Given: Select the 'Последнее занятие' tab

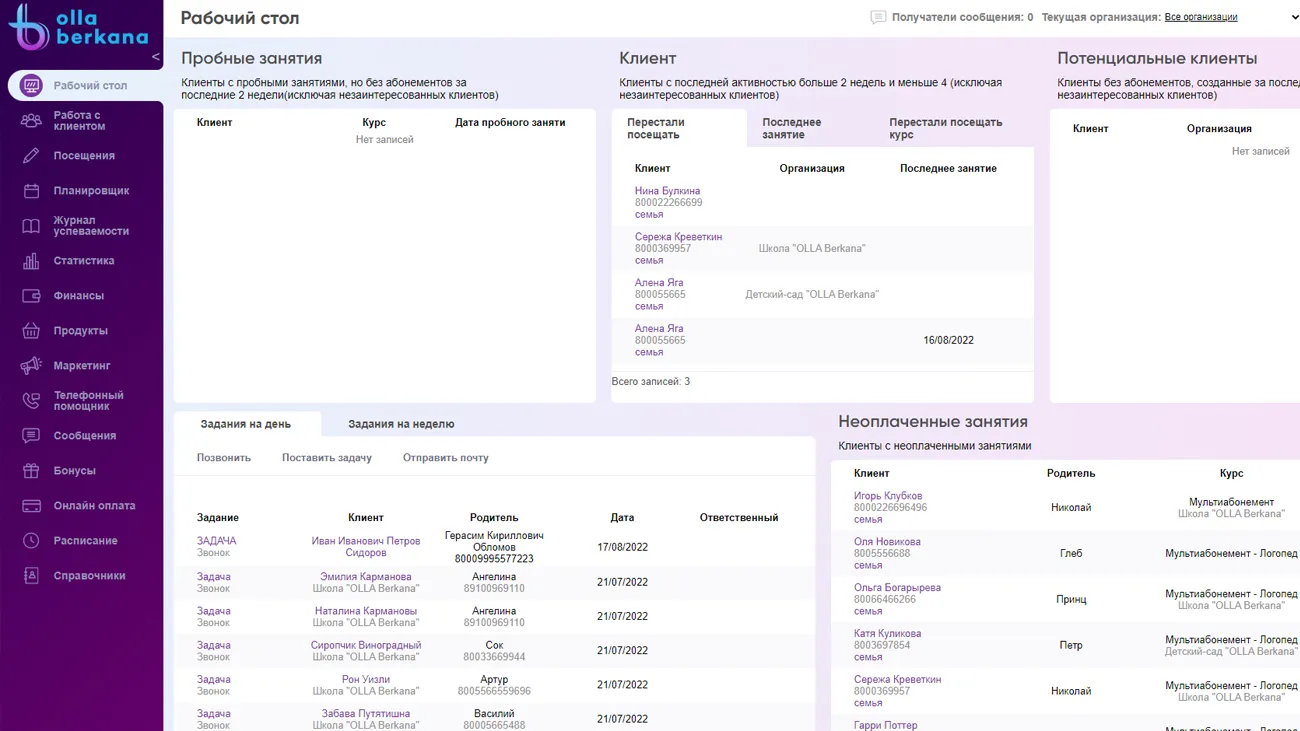Looking at the screenshot, I should pos(791,128).
